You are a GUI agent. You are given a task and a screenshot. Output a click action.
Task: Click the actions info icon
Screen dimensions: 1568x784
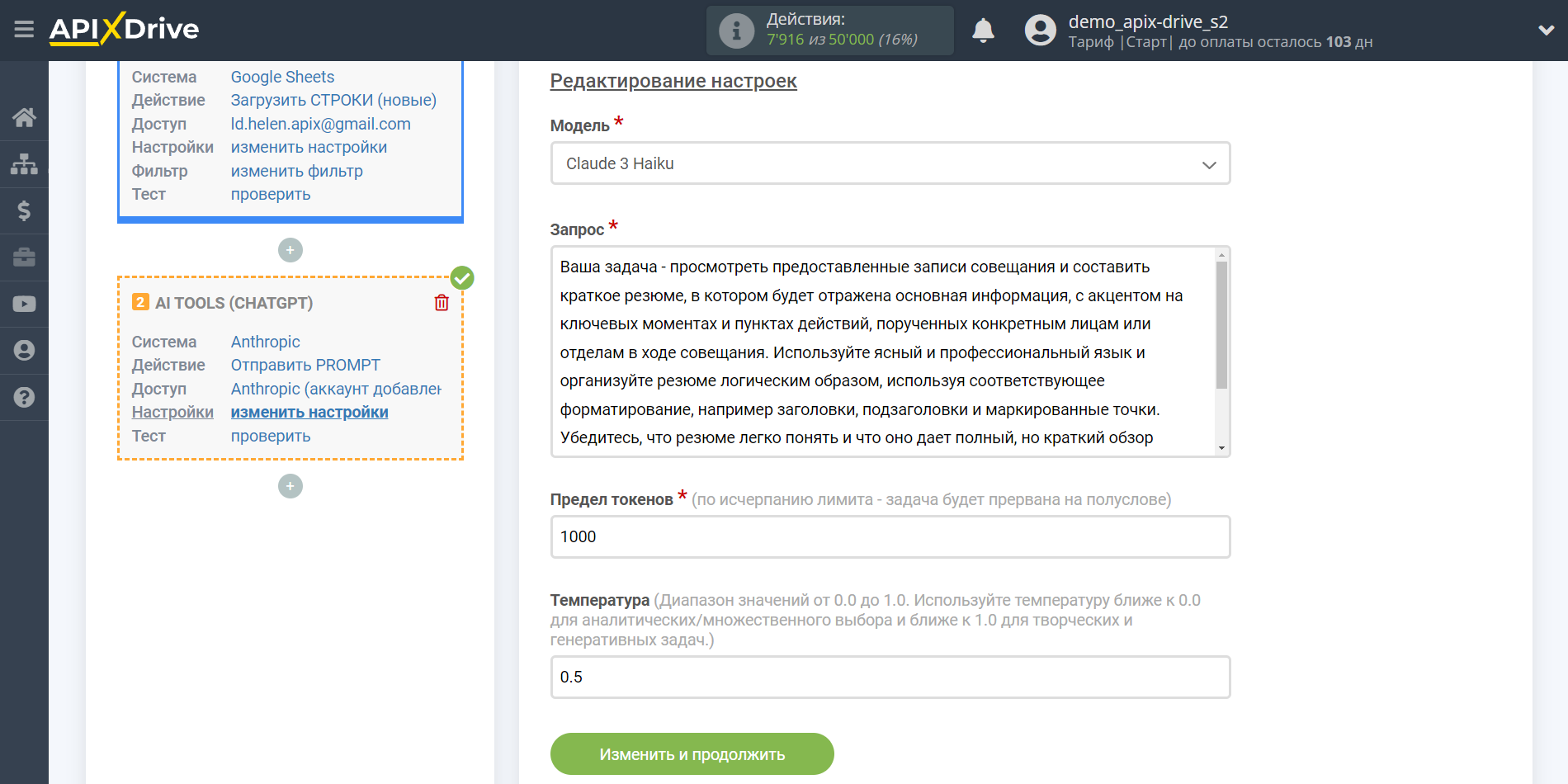(x=736, y=31)
